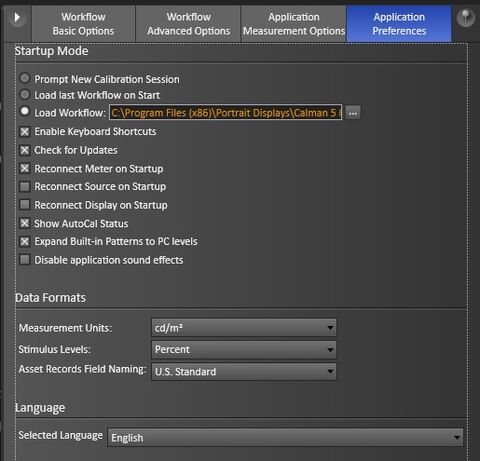This screenshot has width=480, height=461.
Task: Click the Asset Records Field Naming label
Action: tap(82, 369)
